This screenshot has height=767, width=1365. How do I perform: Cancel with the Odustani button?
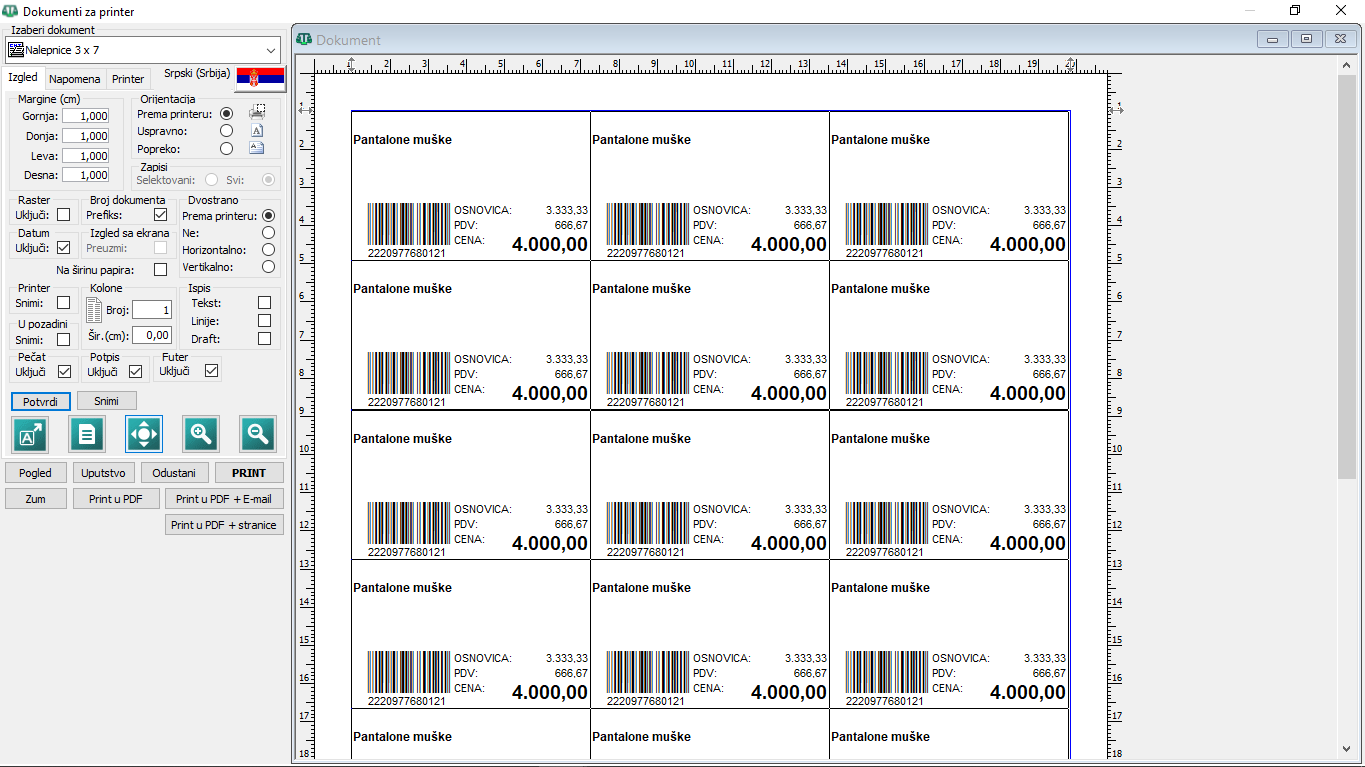(x=174, y=472)
